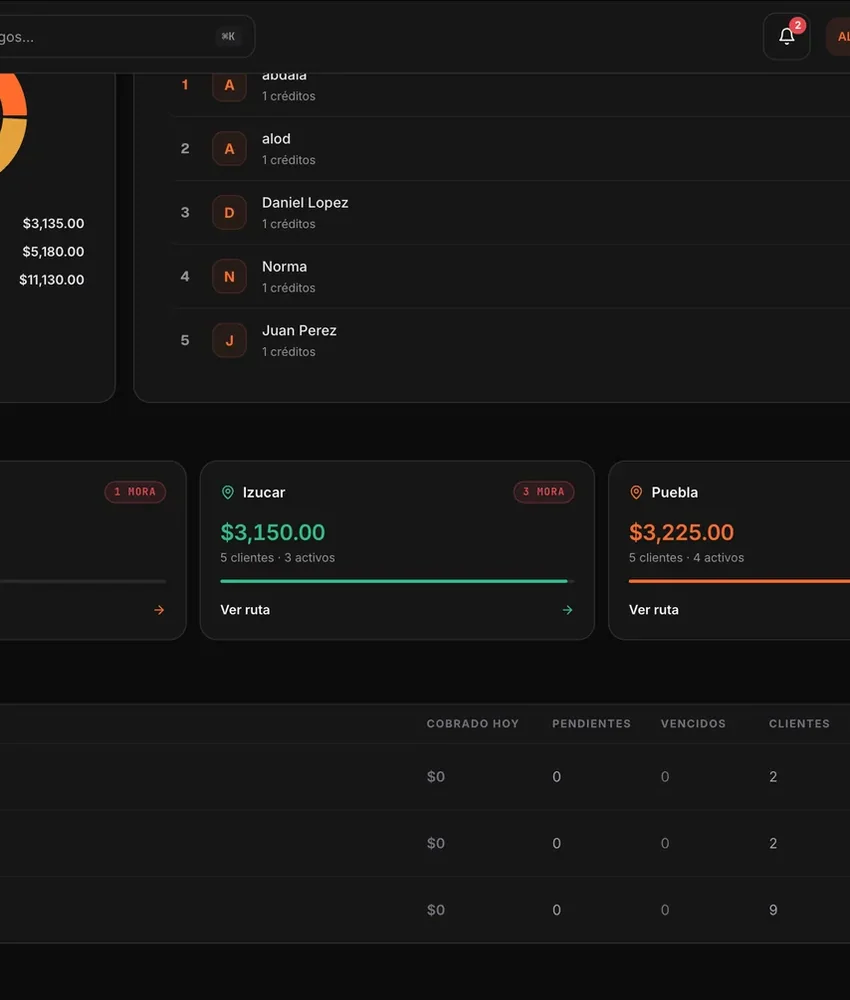Click the Izucar location pin icon
850x1000 pixels.
228,492
